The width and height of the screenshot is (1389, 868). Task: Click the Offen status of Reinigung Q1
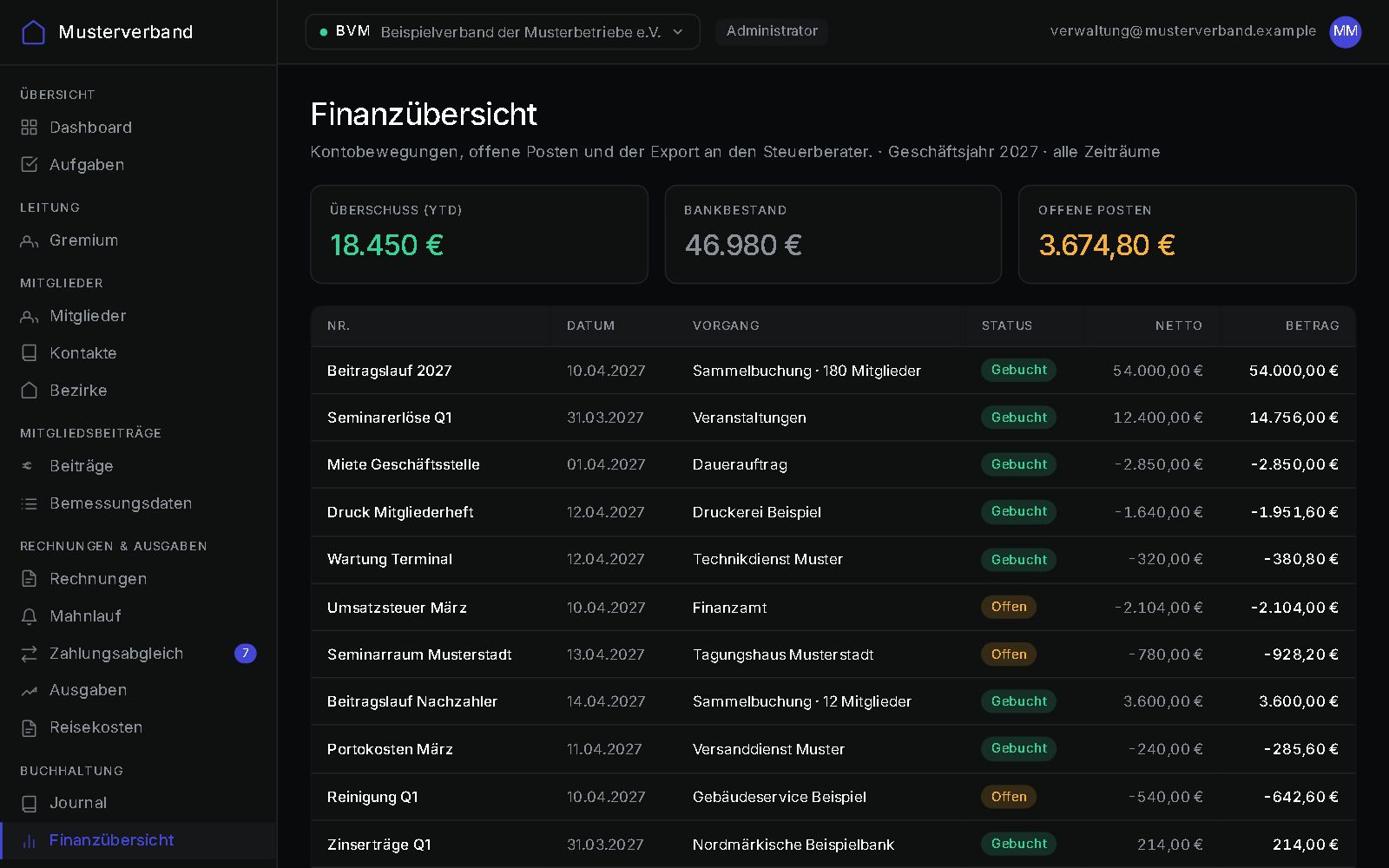click(x=1009, y=797)
